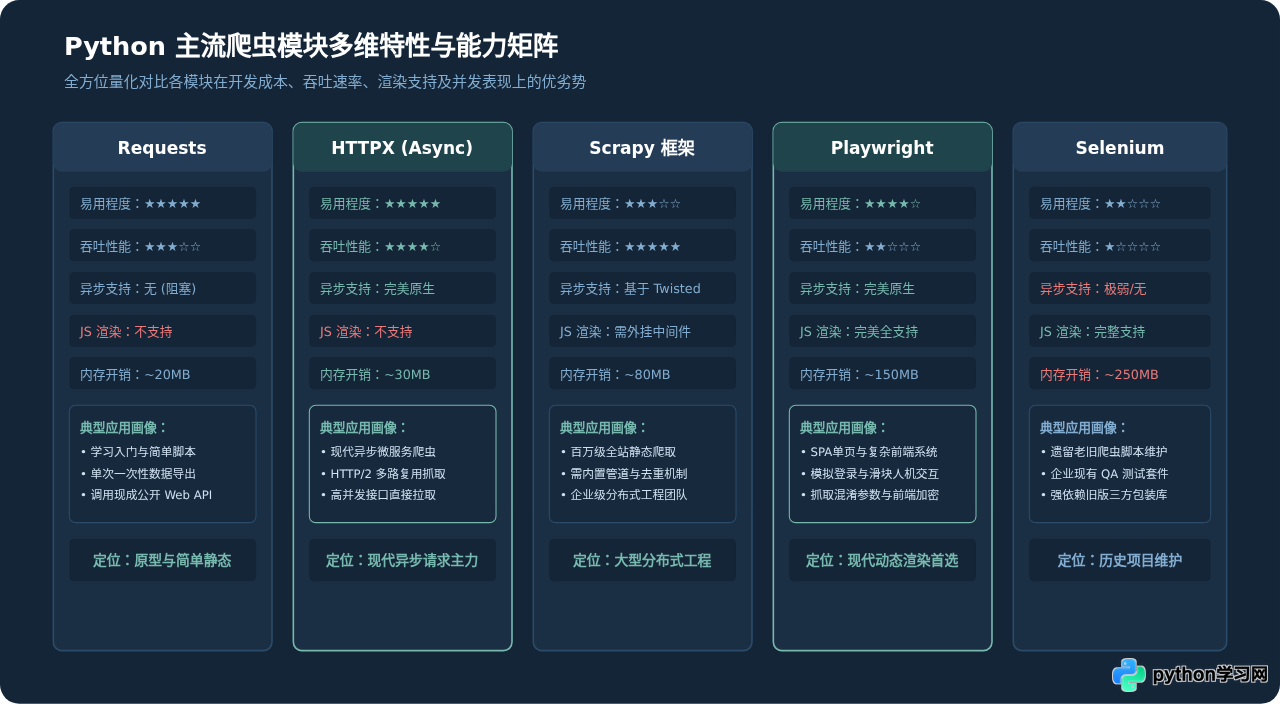Select bullet '现代异步微服务爬虫'
Screen dimensions: 1280x704
[x=378, y=452]
